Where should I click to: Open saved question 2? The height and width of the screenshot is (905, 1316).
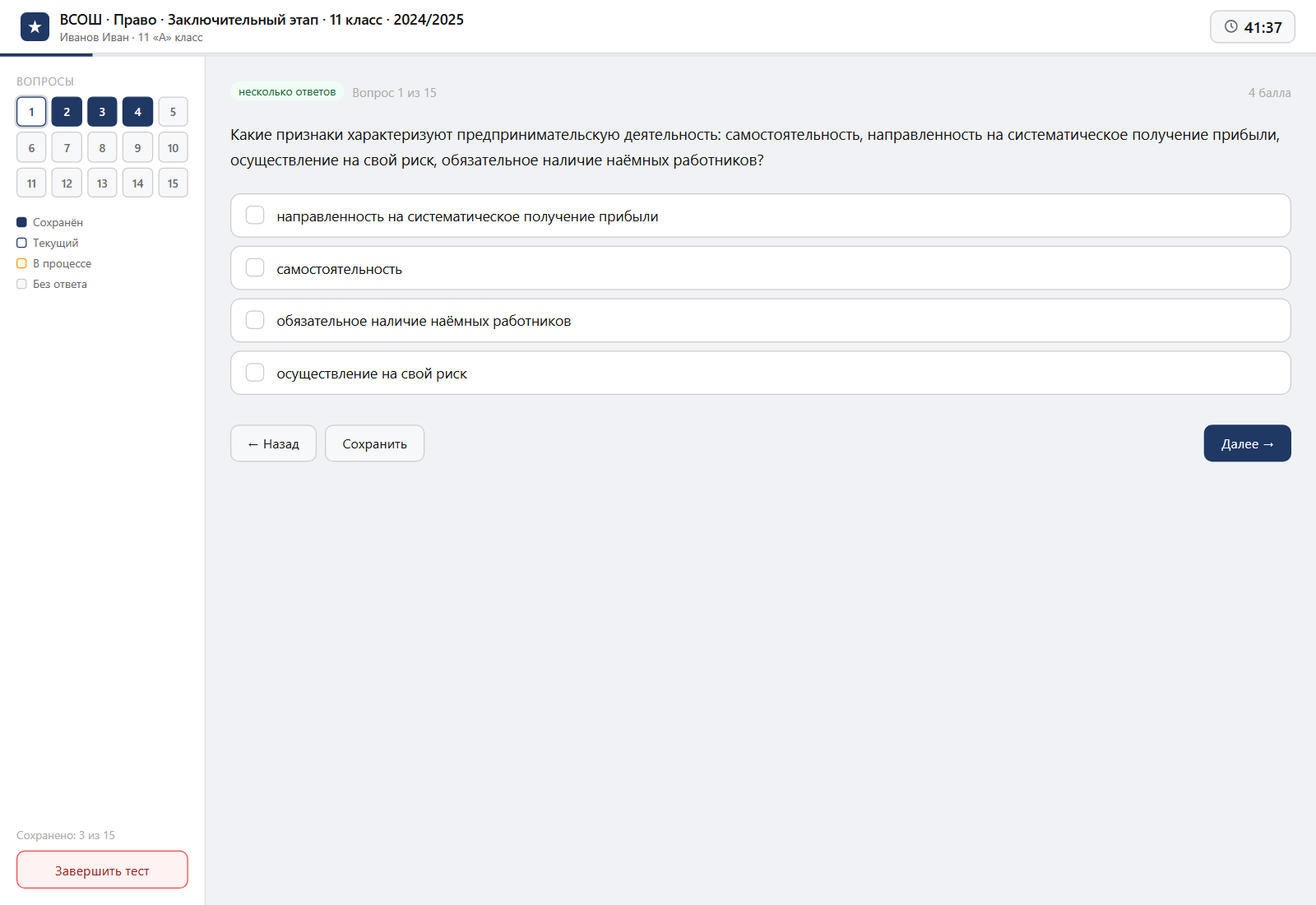coord(67,112)
